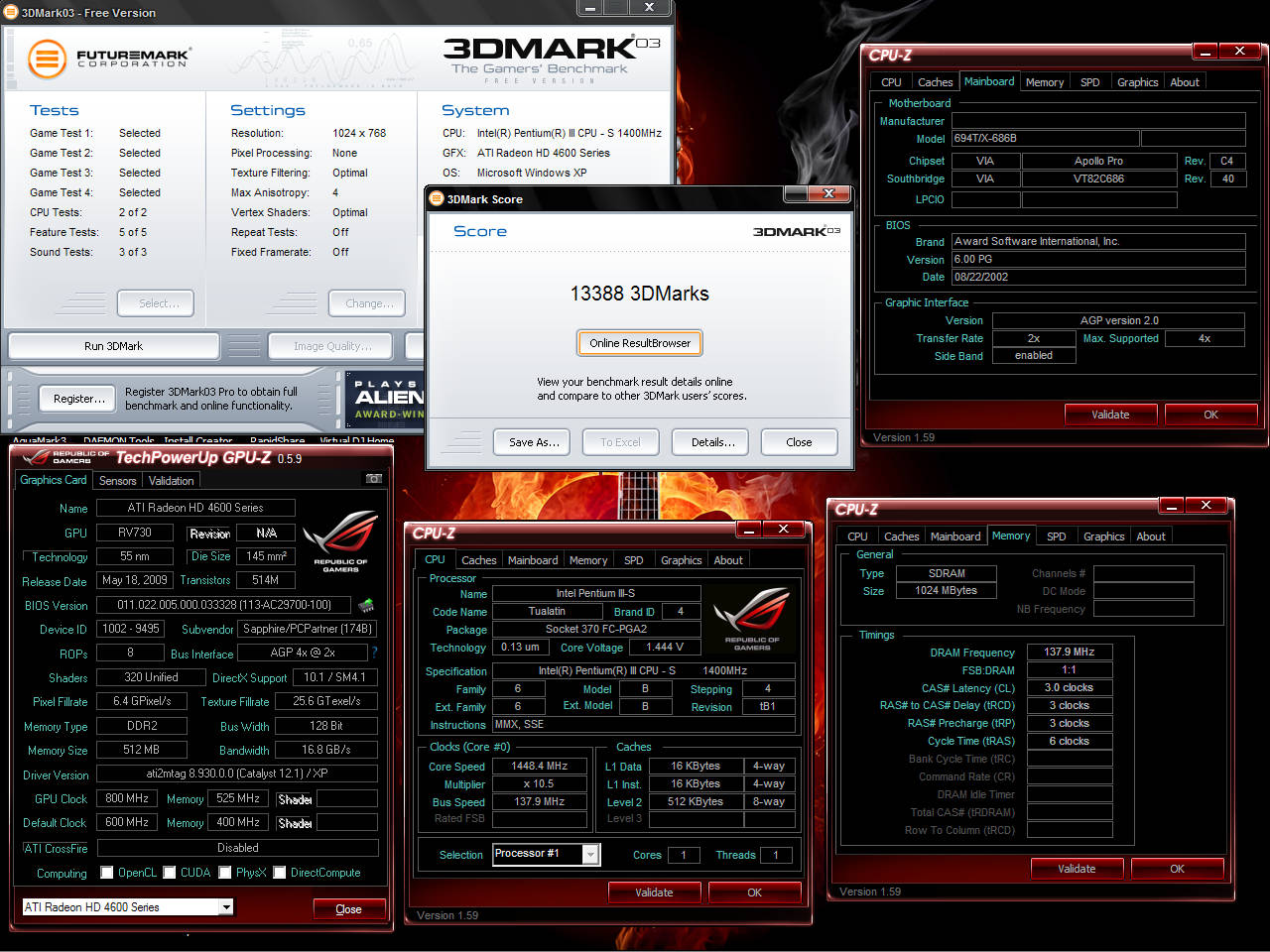
Task: Click Validate in CPU-Z Memory window
Action: tap(1077, 869)
